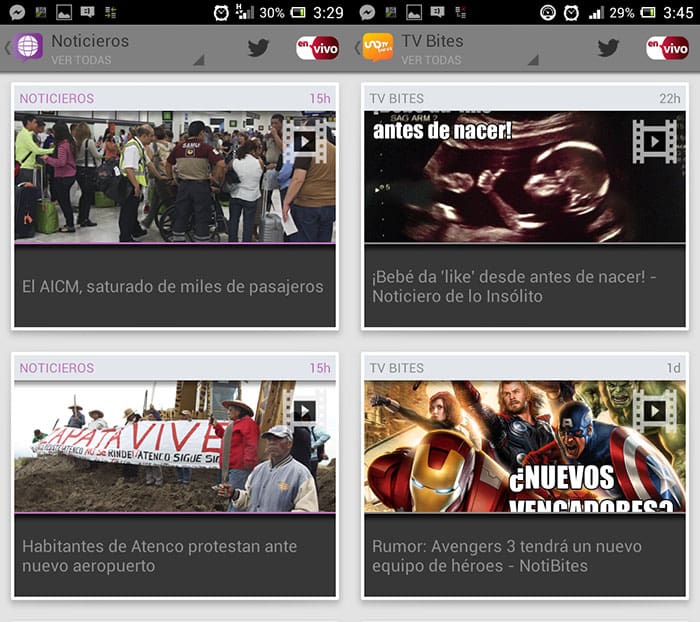700x622 pixels.
Task: Open headline 'Rumor: Avengers 3 tendrá un nuevo equipo'
Action: tap(507, 556)
